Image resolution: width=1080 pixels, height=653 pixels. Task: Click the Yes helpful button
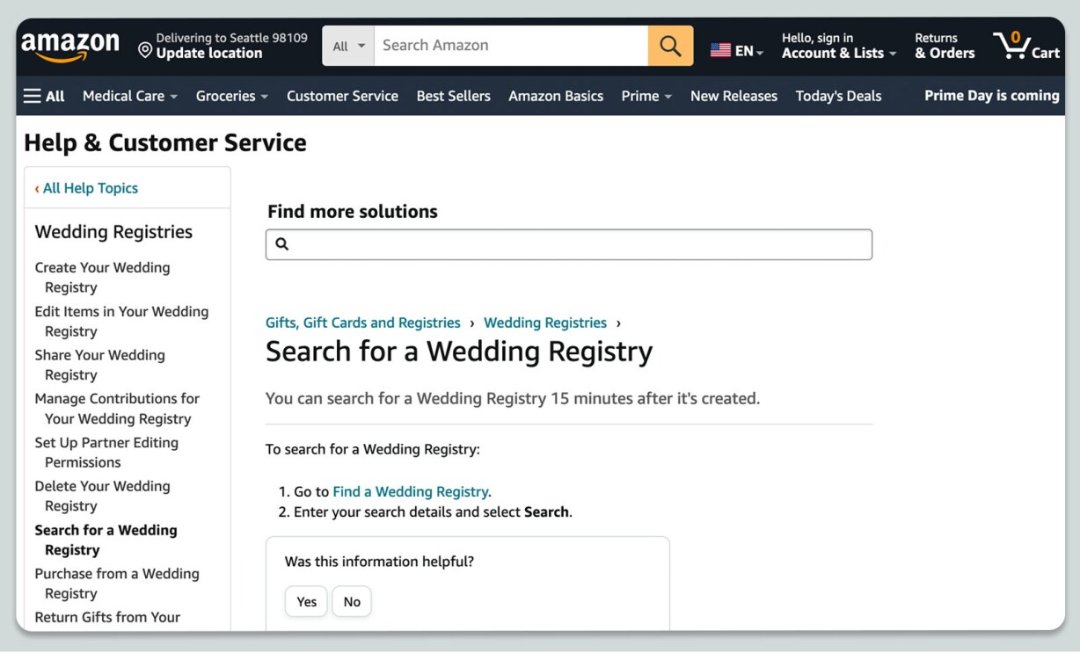(306, 601)
